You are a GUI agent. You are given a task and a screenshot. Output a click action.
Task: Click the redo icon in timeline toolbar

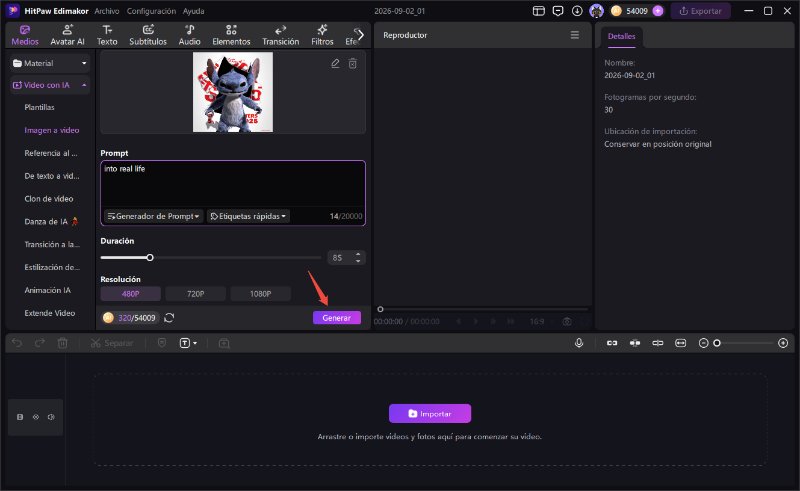click(40, 343)
